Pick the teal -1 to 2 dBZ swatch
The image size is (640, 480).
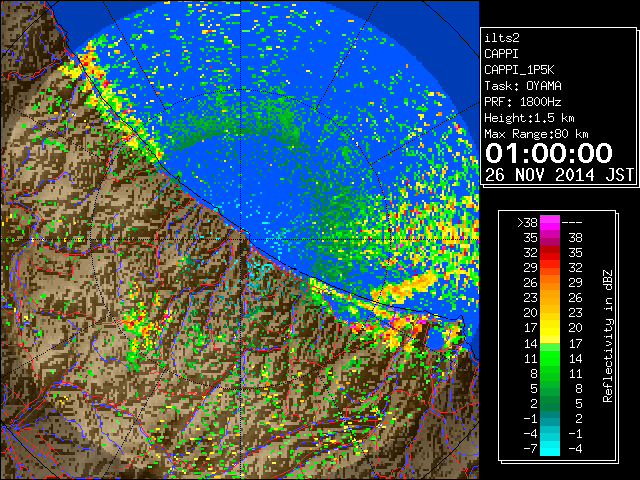(x=550, y=419)
